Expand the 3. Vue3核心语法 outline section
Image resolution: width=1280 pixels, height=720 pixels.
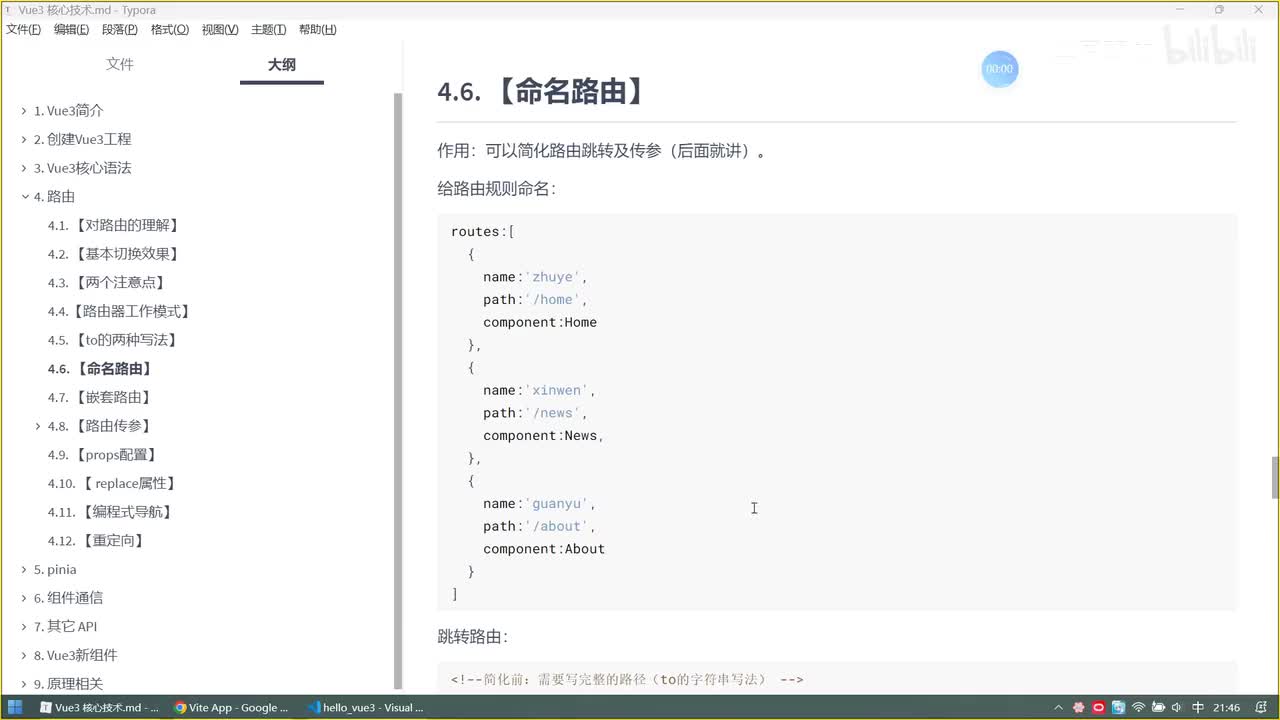(x=25, y=168)
